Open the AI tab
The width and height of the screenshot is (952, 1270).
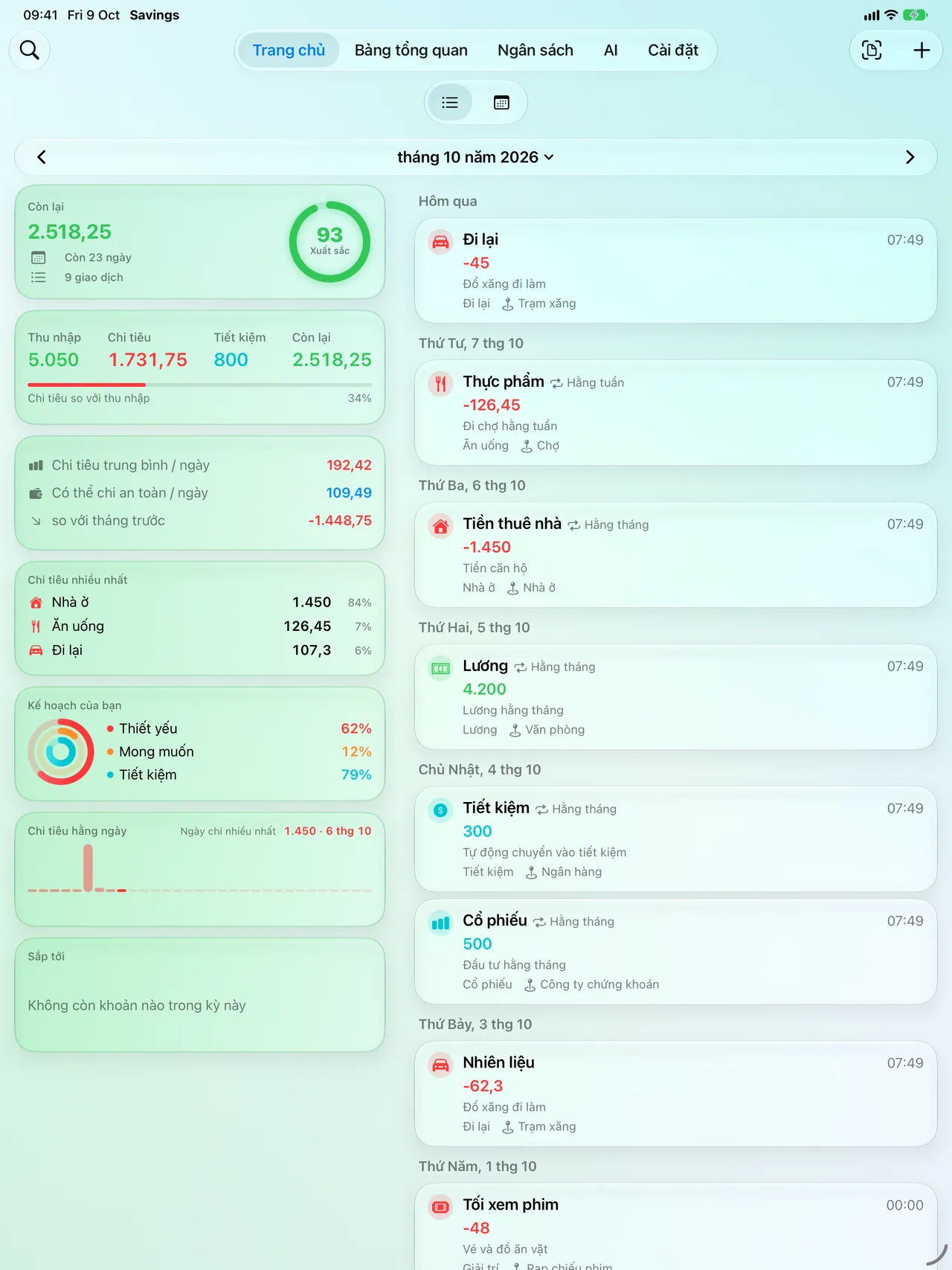(x=611, y=50)
